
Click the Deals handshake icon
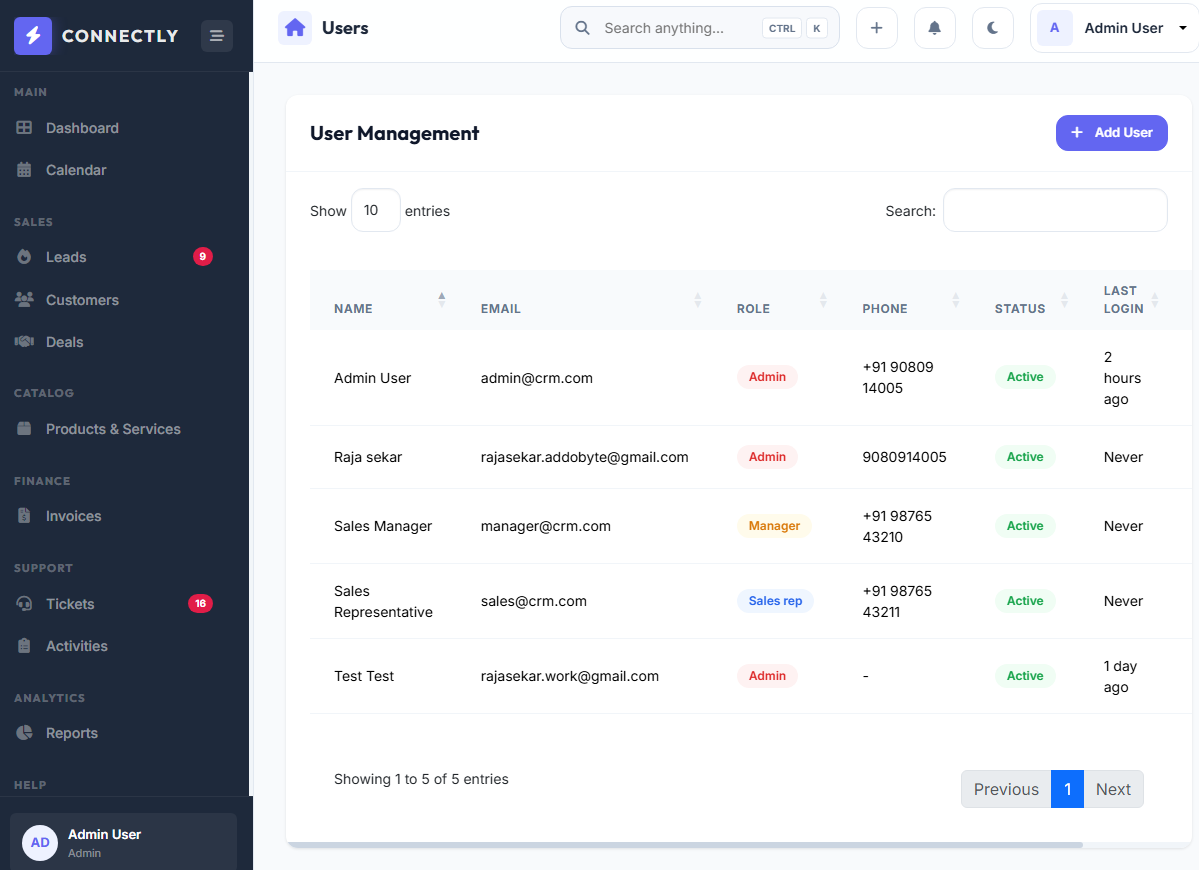click(24, 342)
